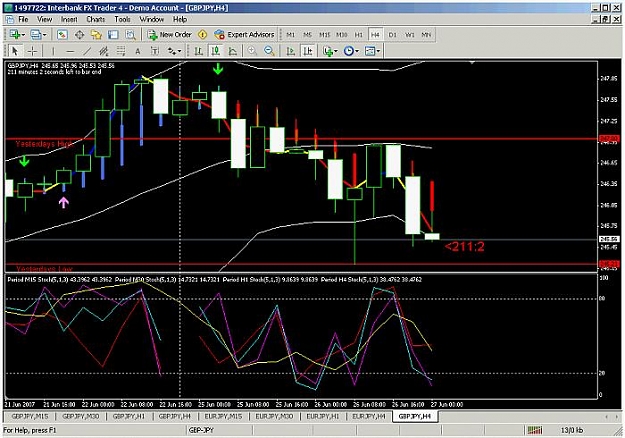
Task: Switch to the GBPJPY,M15 chart tab
Action: pos(29,416)
